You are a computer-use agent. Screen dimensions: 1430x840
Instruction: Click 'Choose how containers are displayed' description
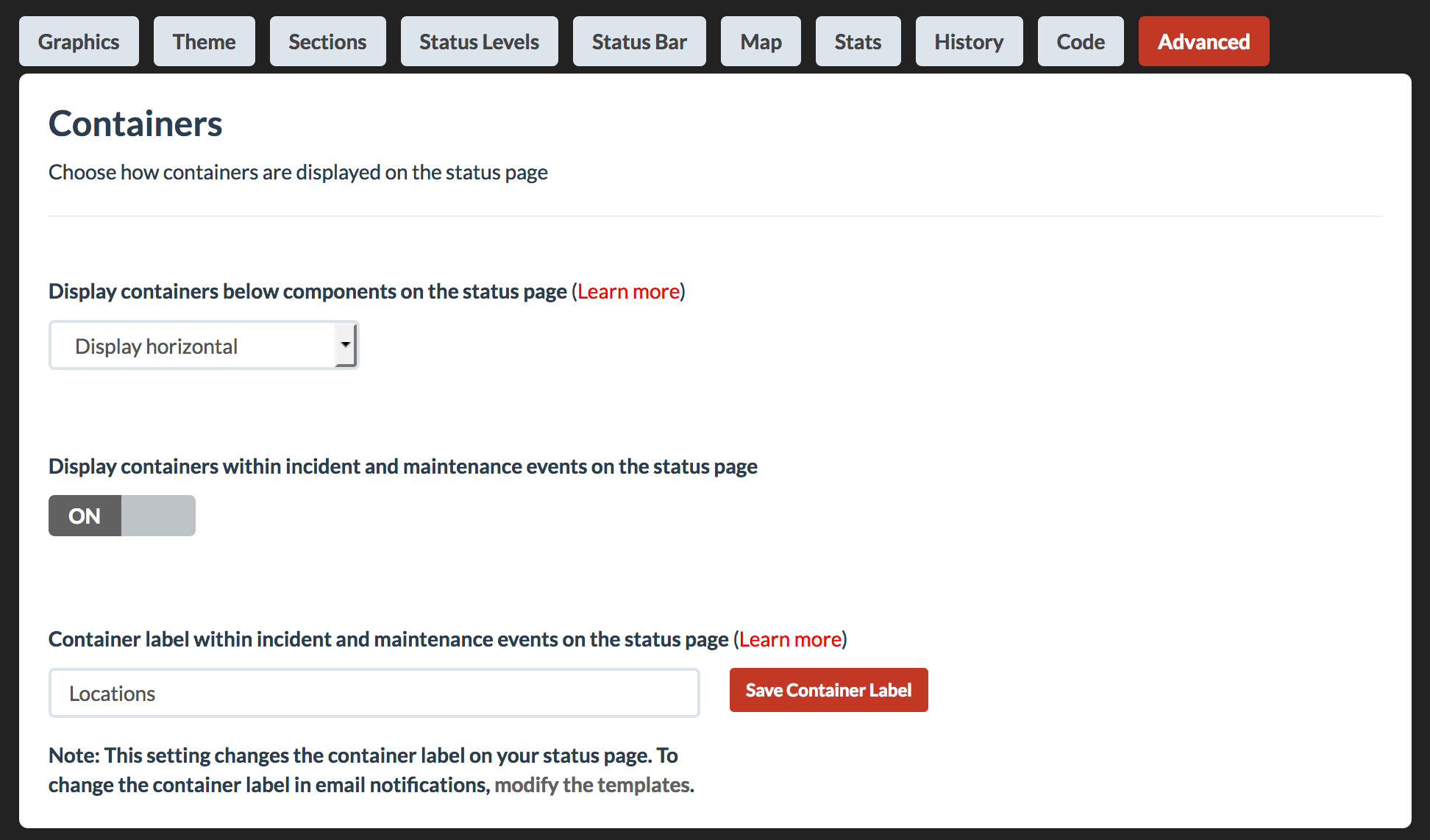(x=298, y=172)
